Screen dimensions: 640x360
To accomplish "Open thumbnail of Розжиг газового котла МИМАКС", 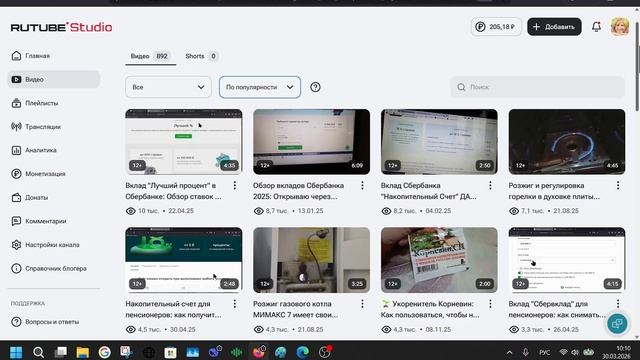I will (311, 260).
